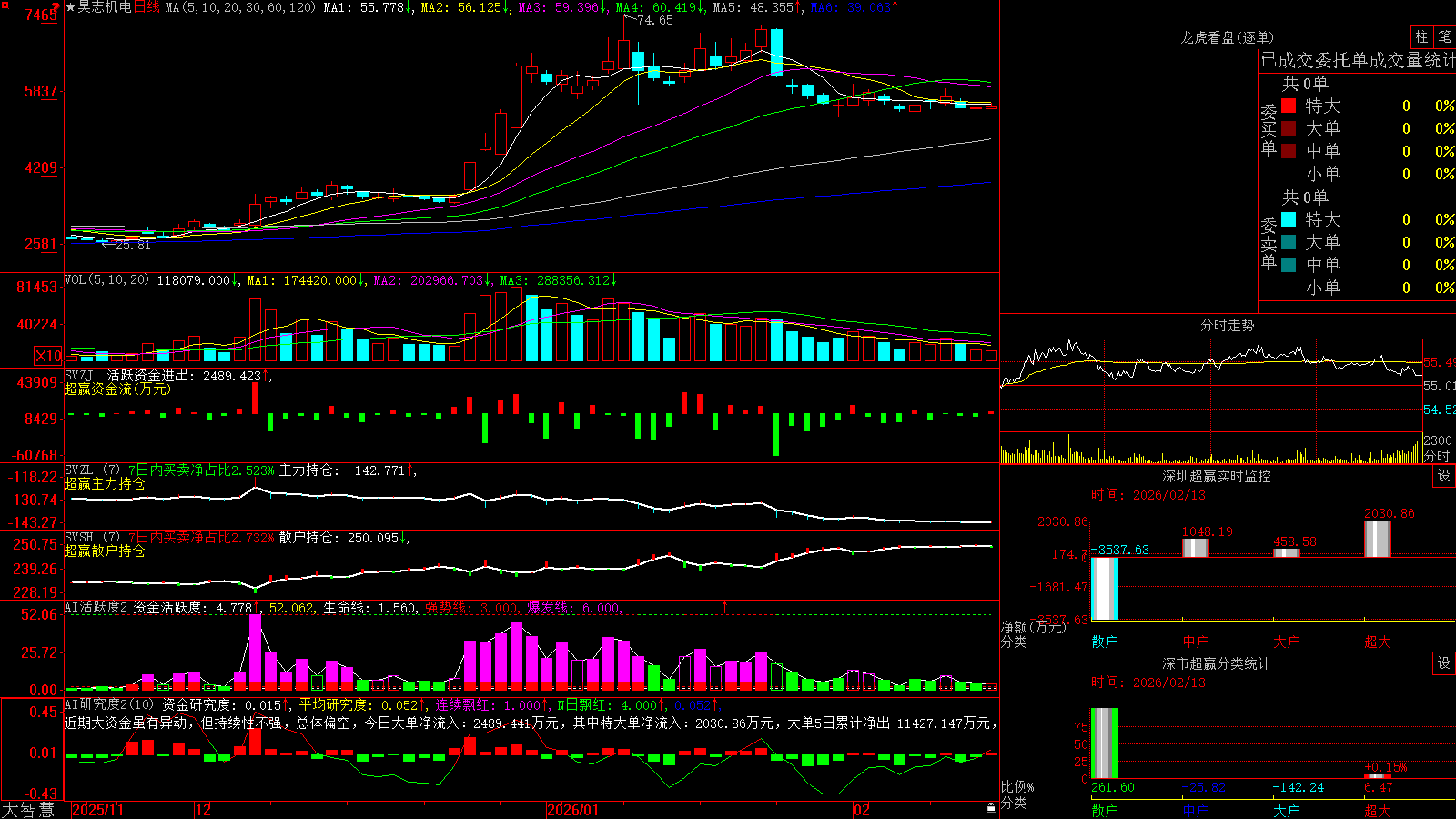The width and height of the screenshot is (1456, 819).
Task: Click the MA4: 60.419 value
Action: [x=656, y=7]
